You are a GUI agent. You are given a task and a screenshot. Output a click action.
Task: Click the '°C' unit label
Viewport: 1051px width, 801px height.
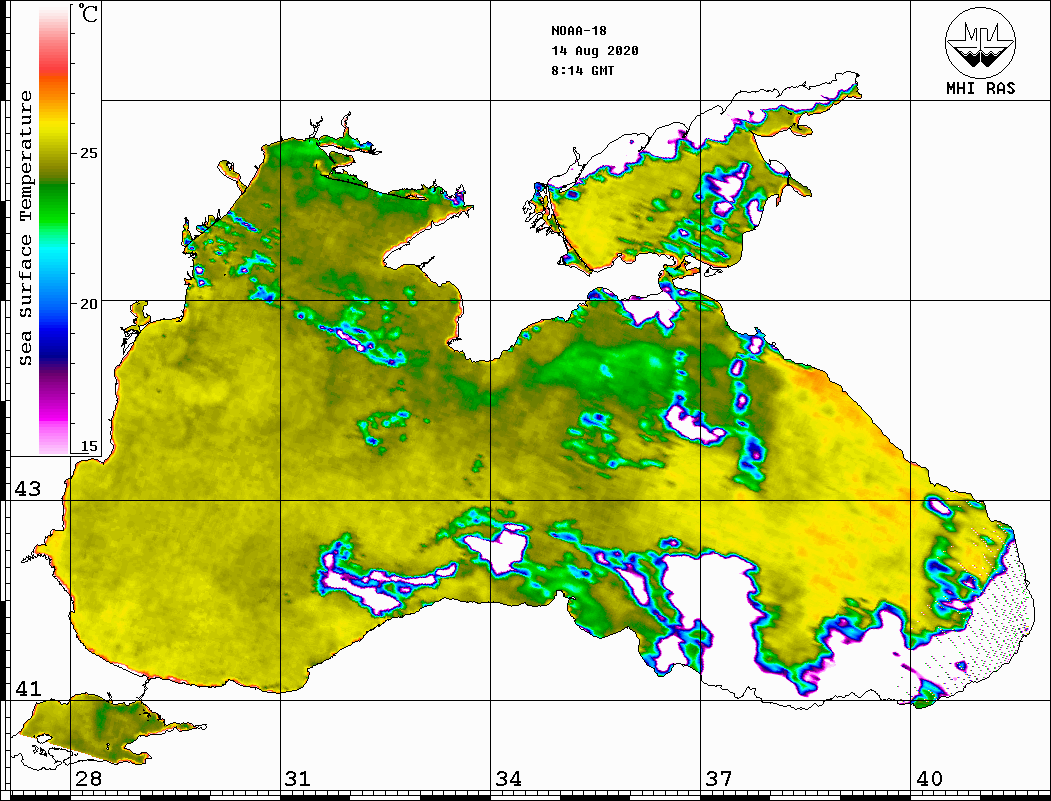pyautogui.click(x=88, y=13)
